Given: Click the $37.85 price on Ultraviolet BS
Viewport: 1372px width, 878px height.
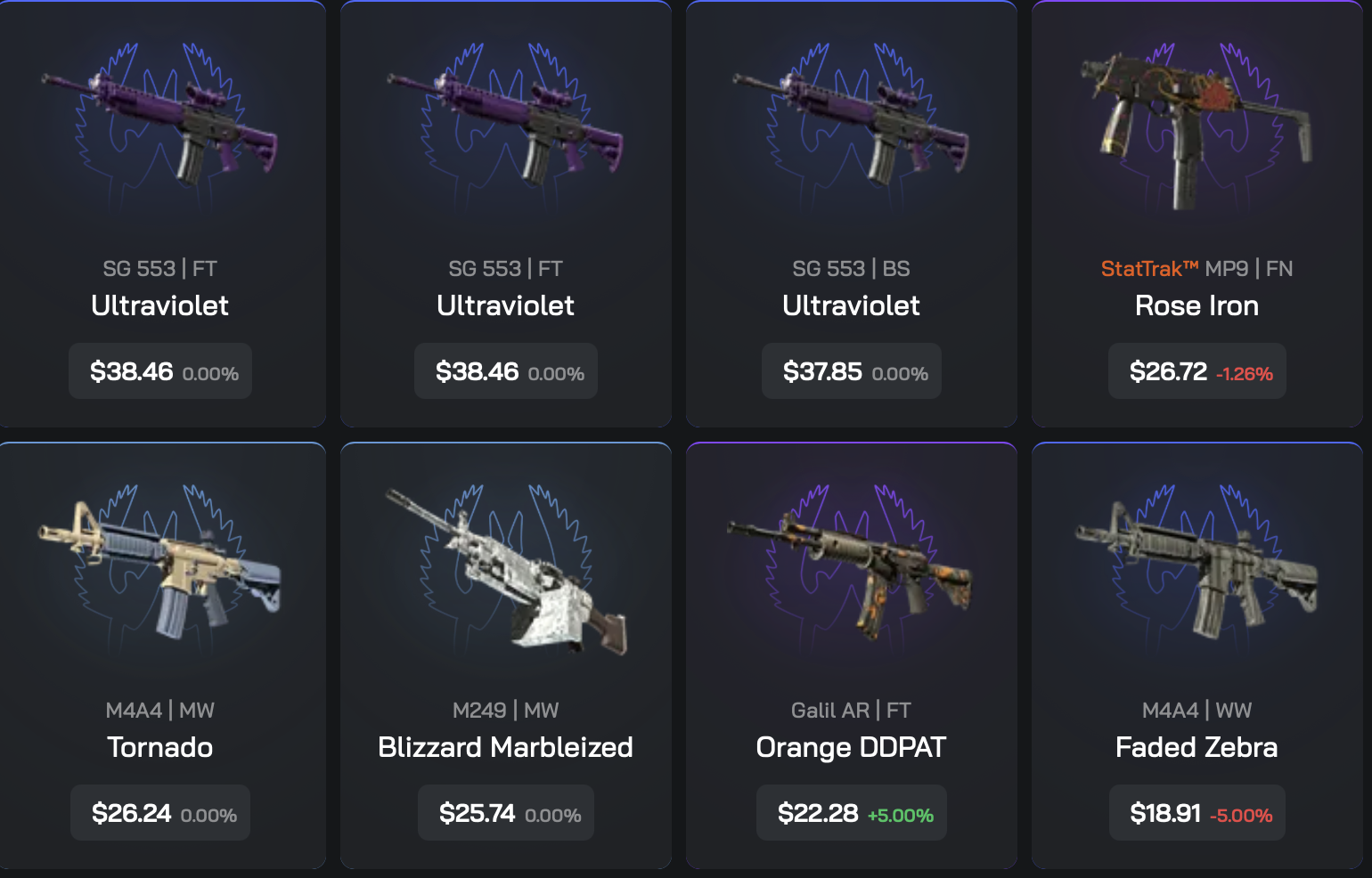Looking at the screenshot, I should (x=822, y=371).
